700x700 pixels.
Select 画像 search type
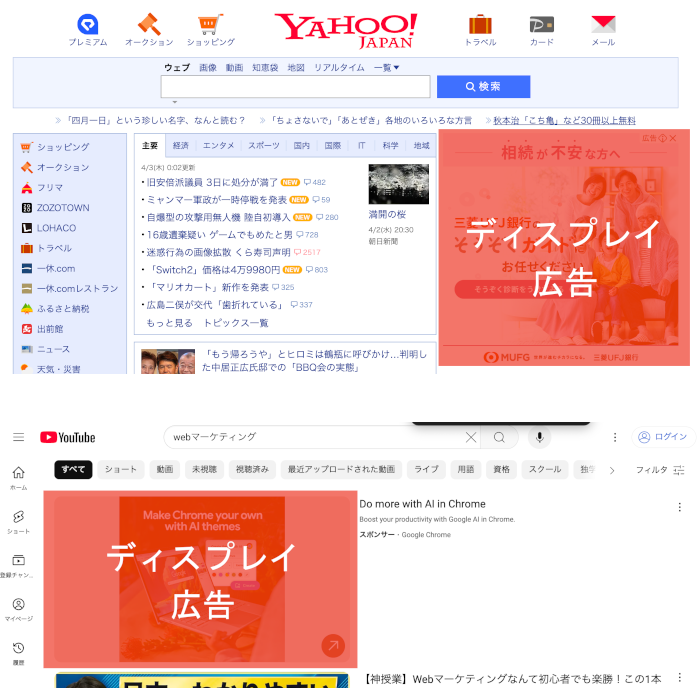(208, 67)
